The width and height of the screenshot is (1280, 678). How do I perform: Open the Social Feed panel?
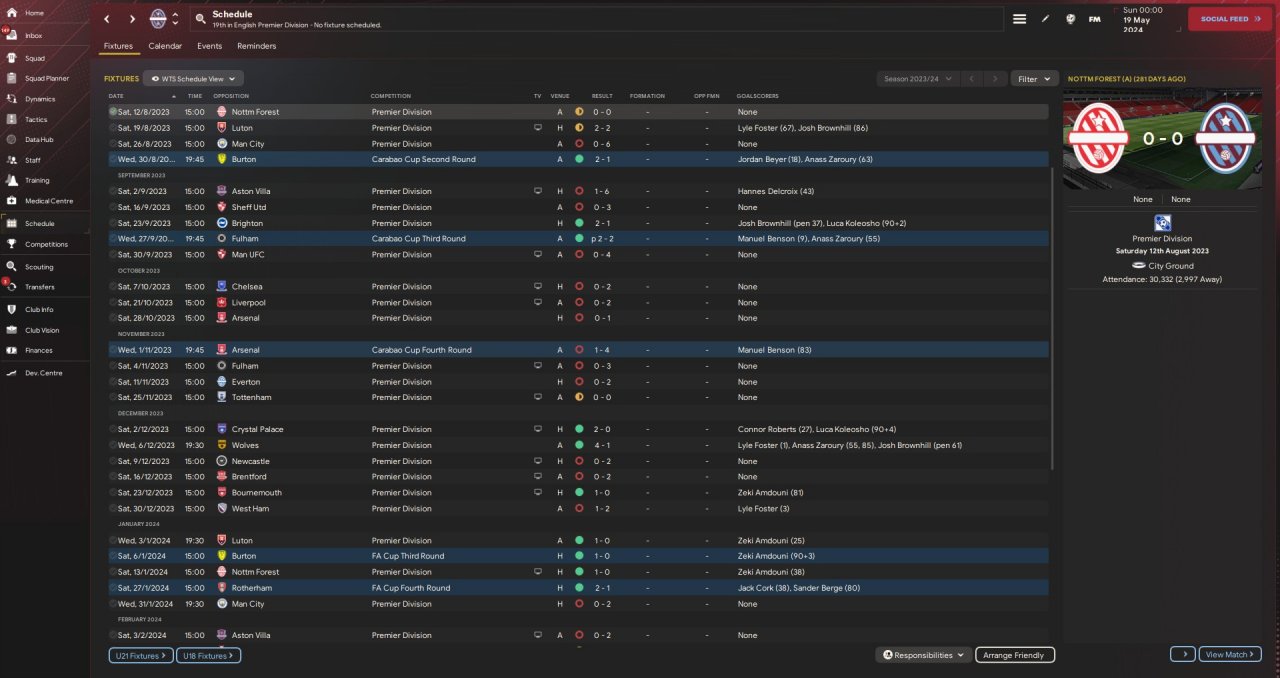click(1229, 19)
